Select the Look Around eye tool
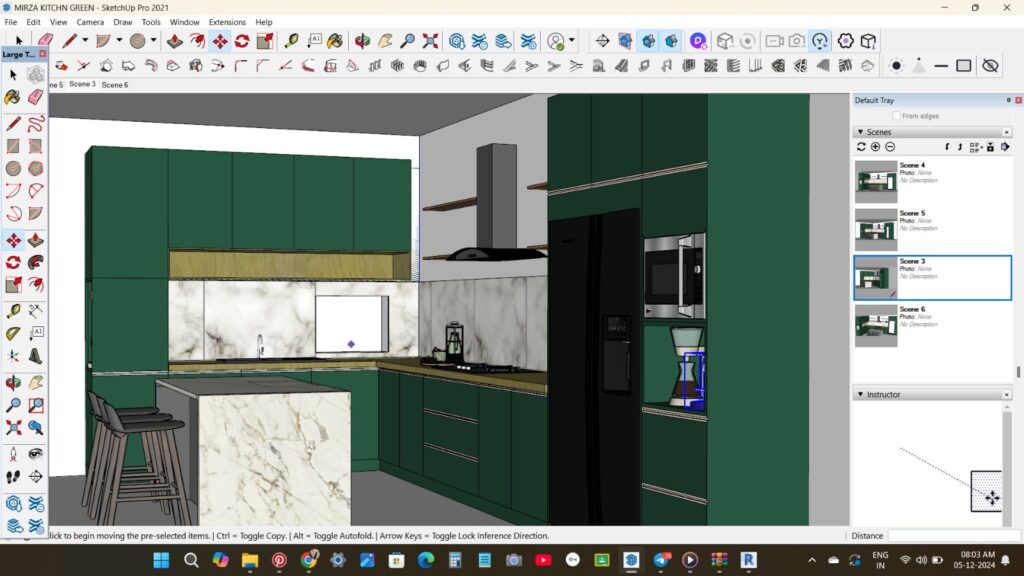1024x576 pixels. [x=36, y=454]
